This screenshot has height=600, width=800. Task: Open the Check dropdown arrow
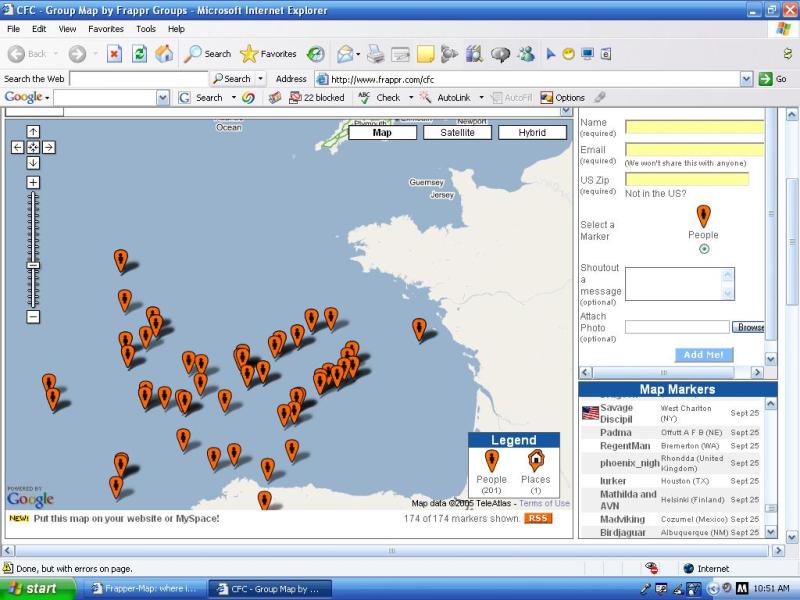[411, 97]
